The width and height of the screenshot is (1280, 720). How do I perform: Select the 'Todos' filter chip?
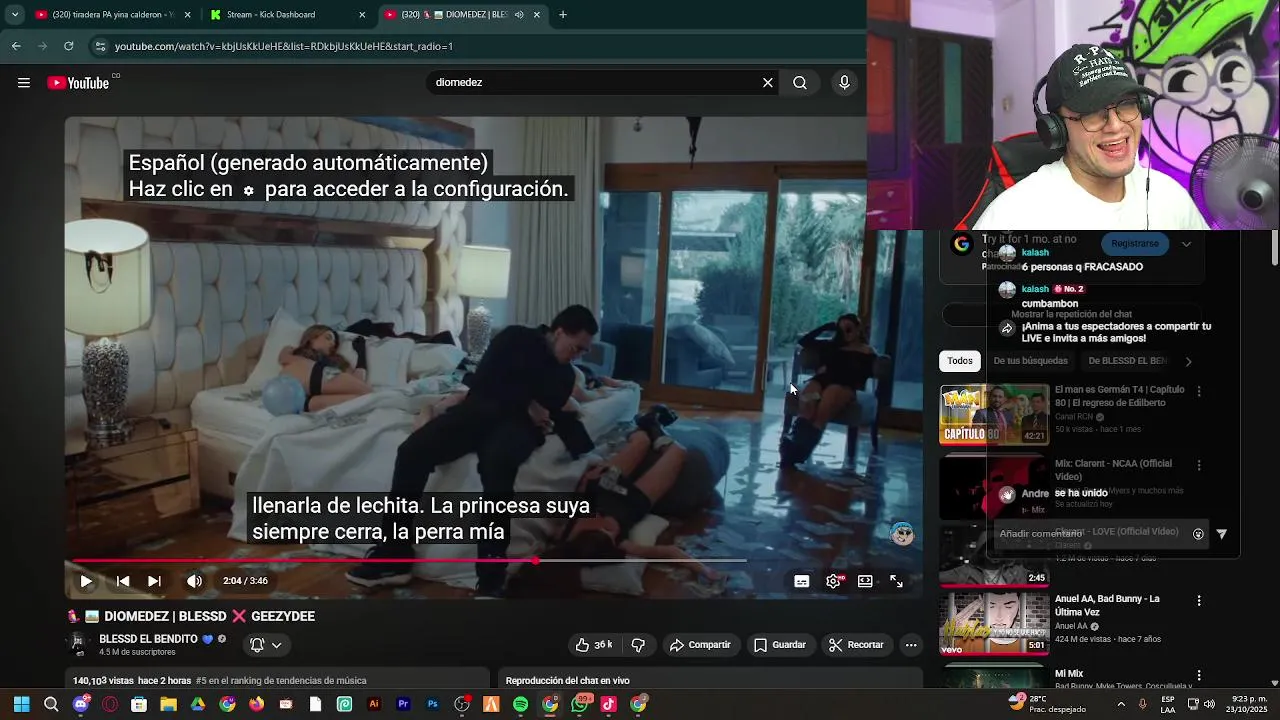(x=960, y=361)
